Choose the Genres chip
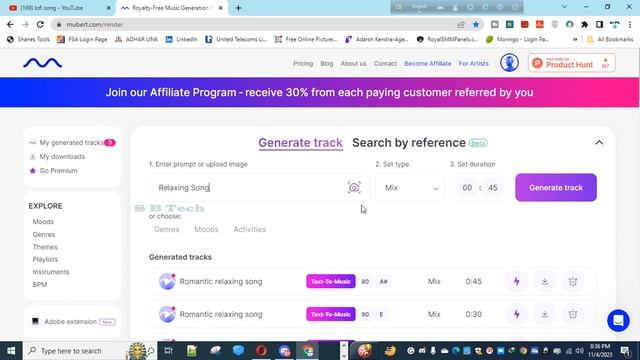Screen dimensions: 640x360 click(x=167, y=229)
